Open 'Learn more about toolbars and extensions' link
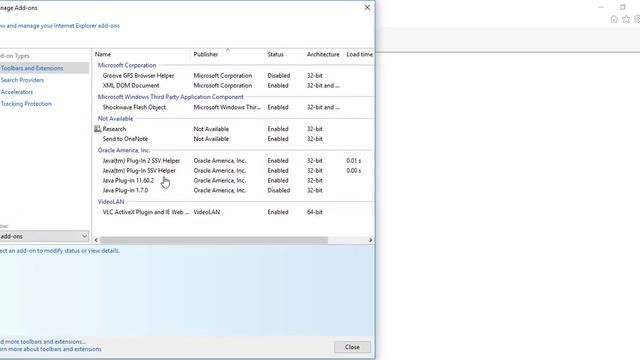 click(51, 349)
